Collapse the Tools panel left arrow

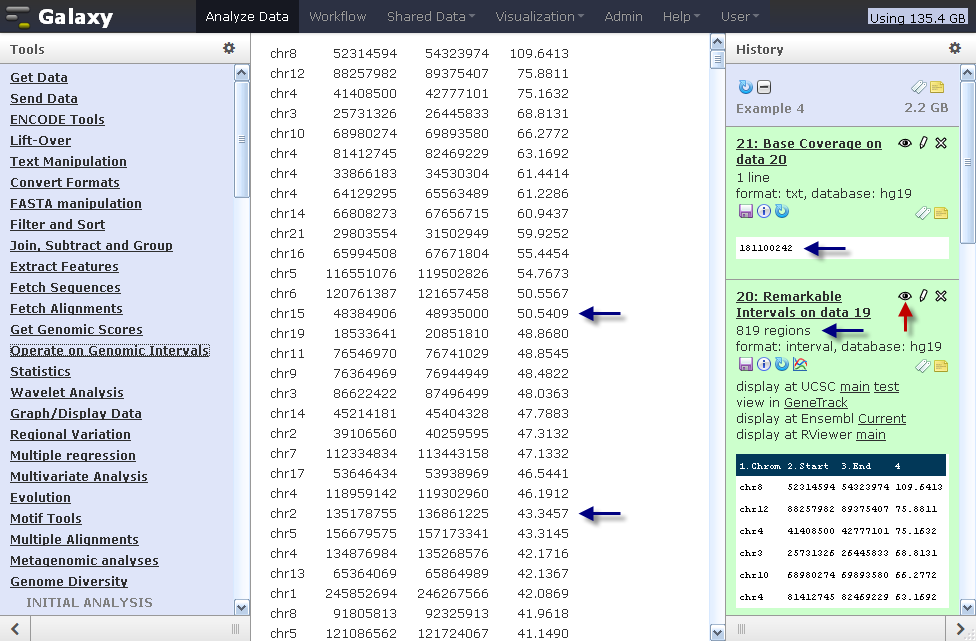(x=15, y=629)
